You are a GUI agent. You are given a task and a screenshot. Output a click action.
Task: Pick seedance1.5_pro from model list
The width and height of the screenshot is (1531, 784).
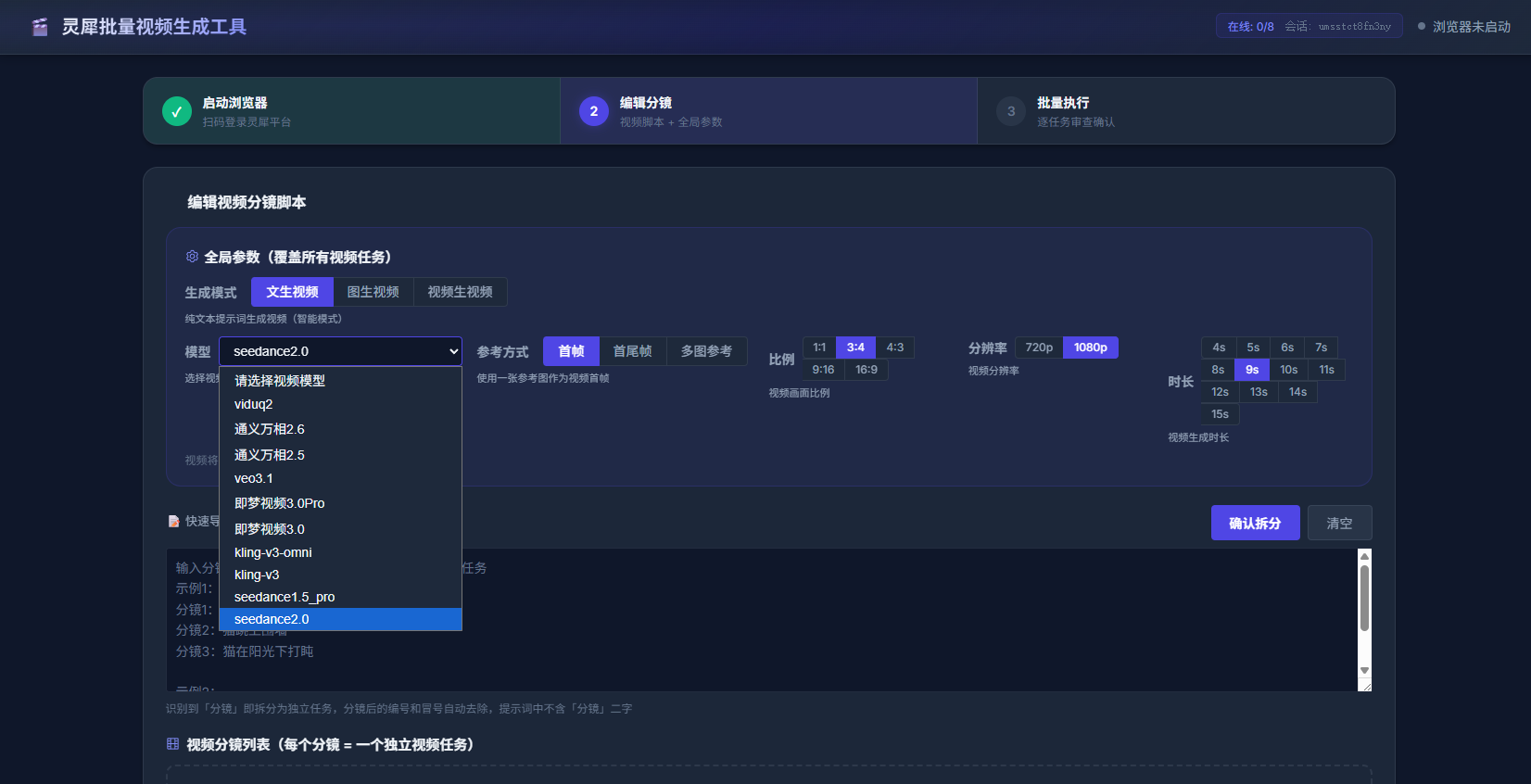(x=340, y=597)
